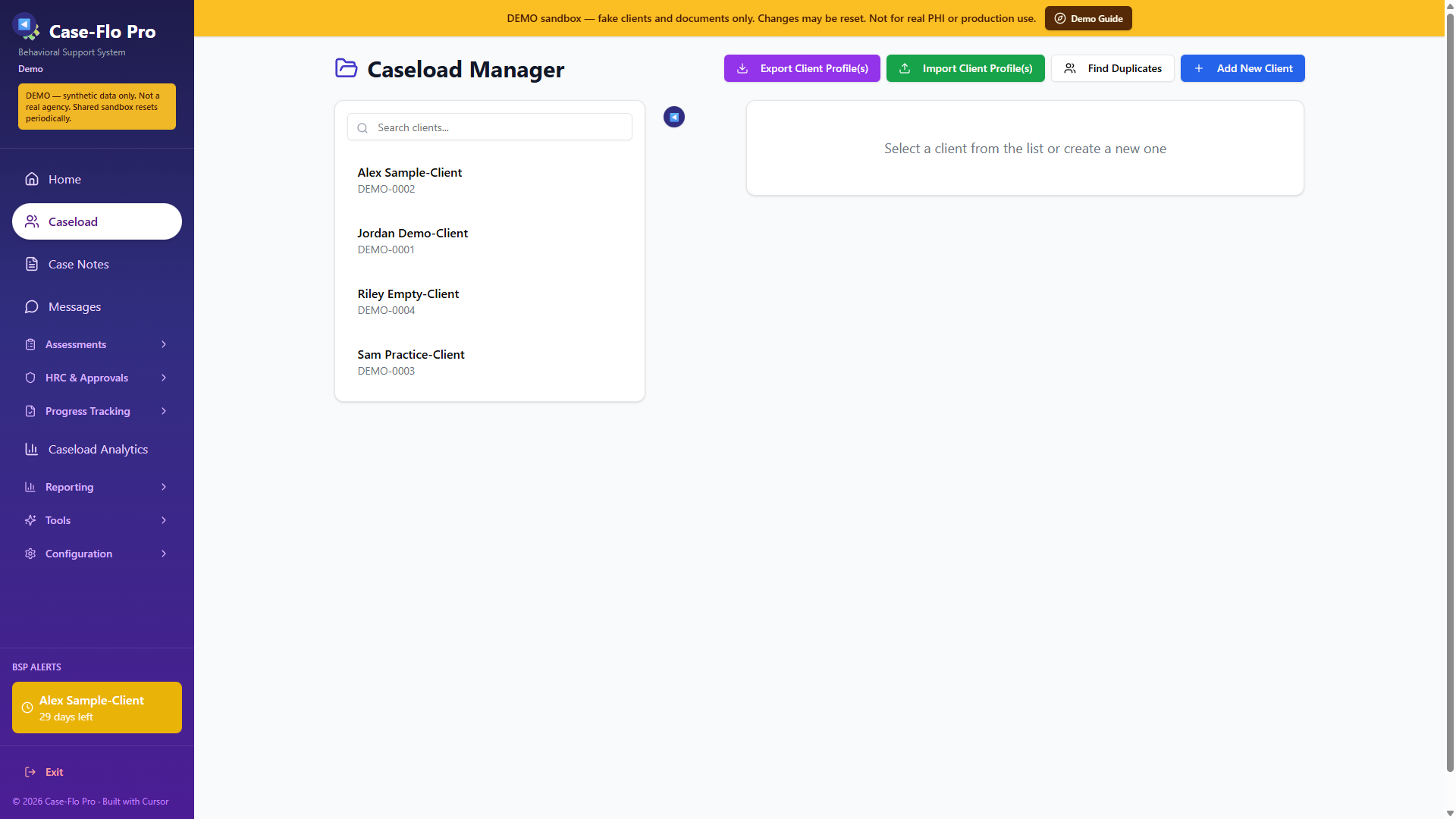
Task: Click the Configuration gear icon
Action: (x=30, y=554)
